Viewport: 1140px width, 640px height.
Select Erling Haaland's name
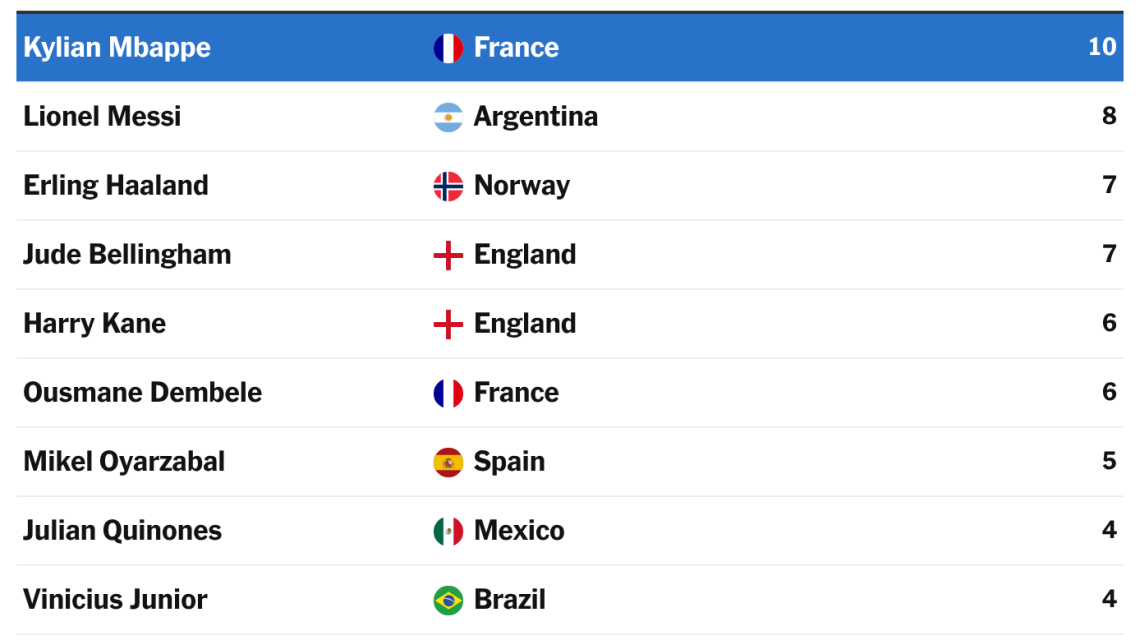pos(116,186)
